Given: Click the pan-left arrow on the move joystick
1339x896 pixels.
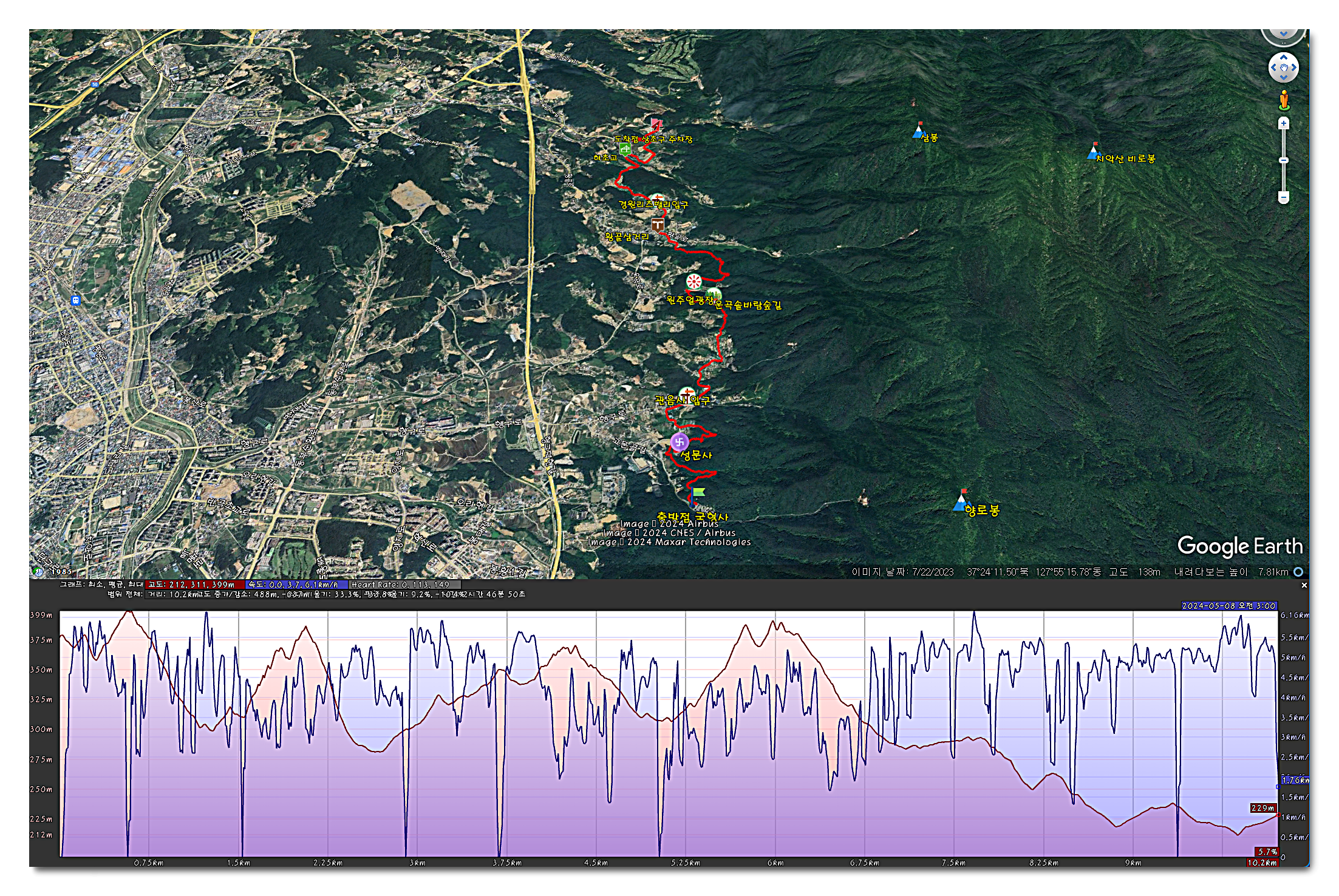Looking at the screenshot, I should (1273, 68).
